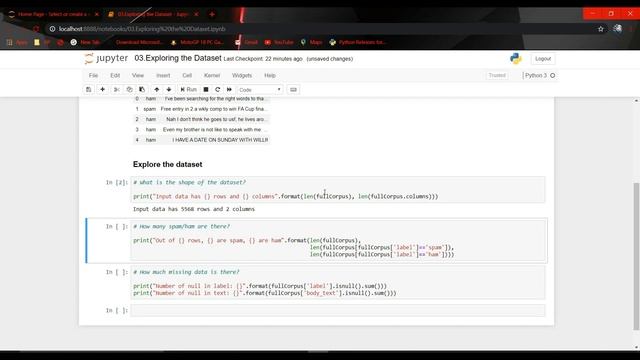Viewport: 640px width, 360px height.
Task: Click the output text Input data has 5568 rows
Action: [x=194, y=209]
